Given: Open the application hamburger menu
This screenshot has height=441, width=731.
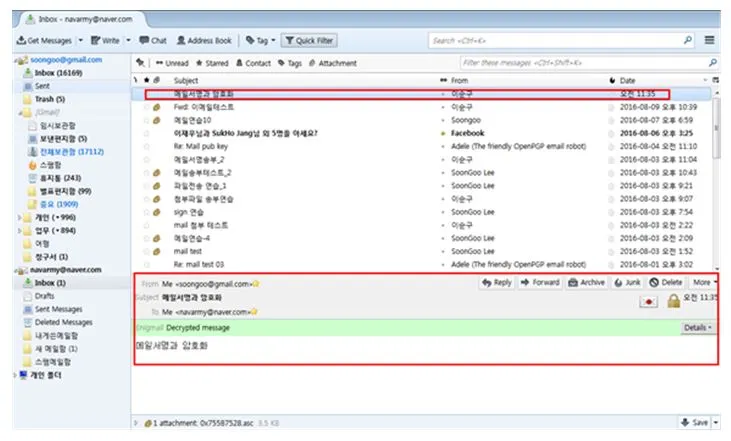Looking at the screenshot, I should coord(710,40).
